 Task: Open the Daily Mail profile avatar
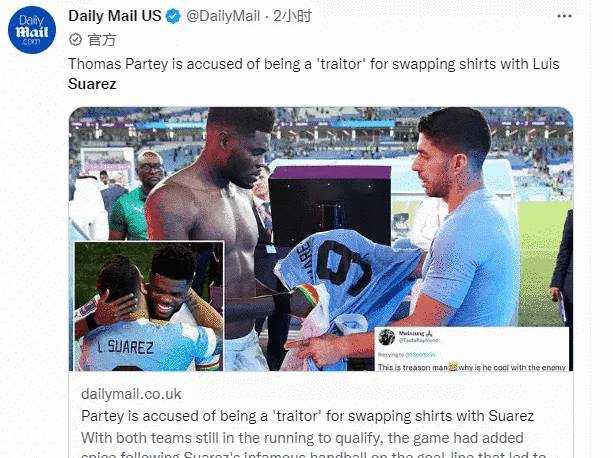point(32,30)
